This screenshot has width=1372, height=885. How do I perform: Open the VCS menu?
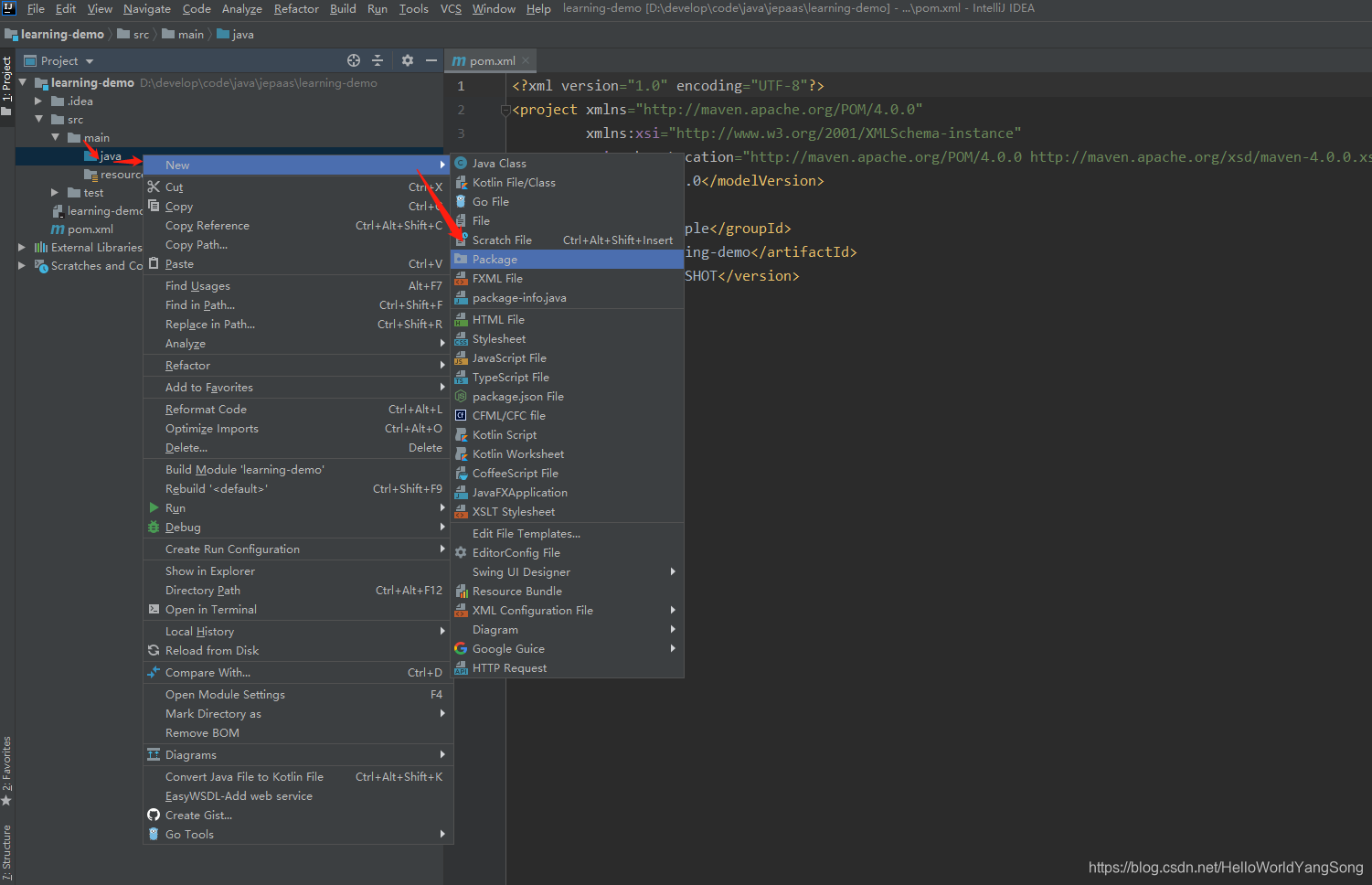(x=451, y=8)
